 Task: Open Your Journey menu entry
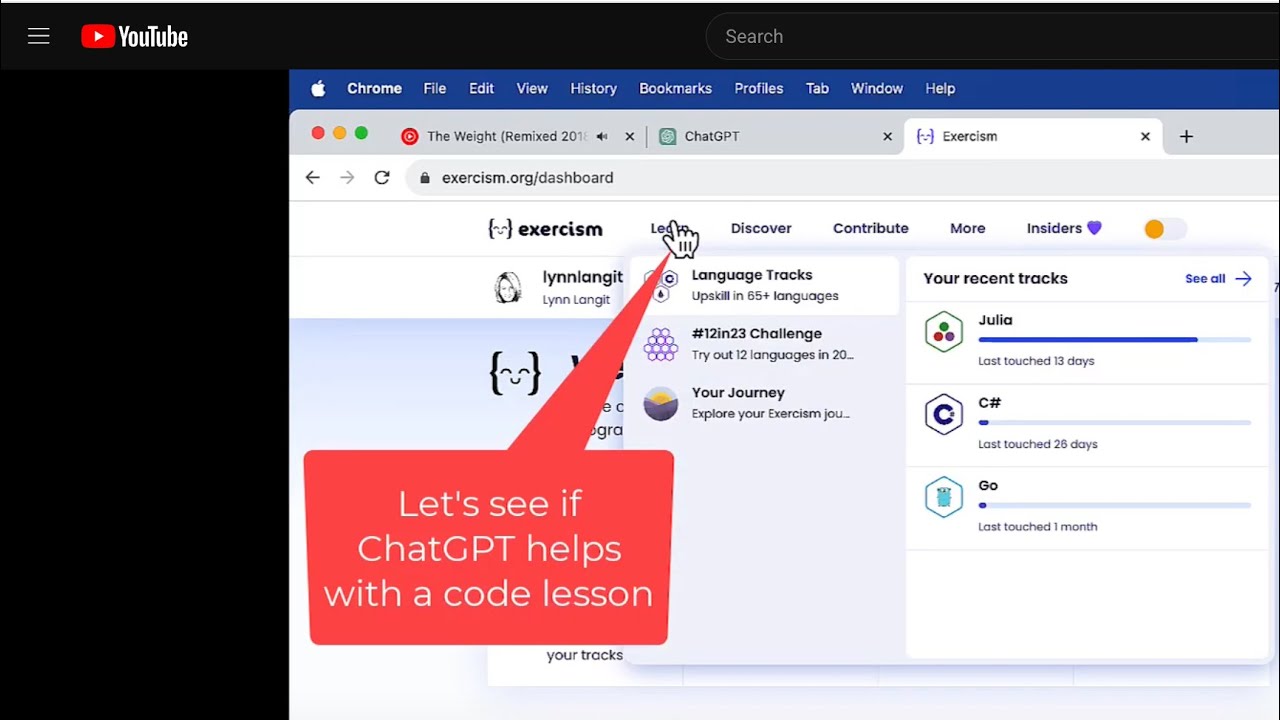[x=766, y=403]
